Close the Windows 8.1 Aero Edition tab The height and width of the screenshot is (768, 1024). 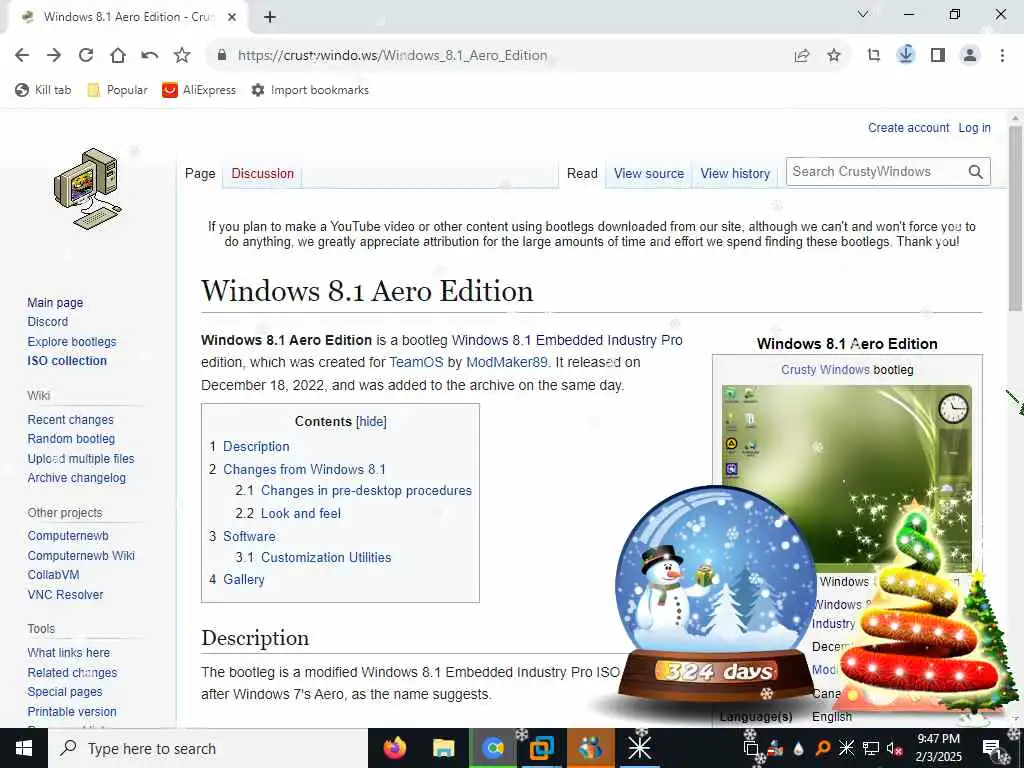[x=232, y=17]
